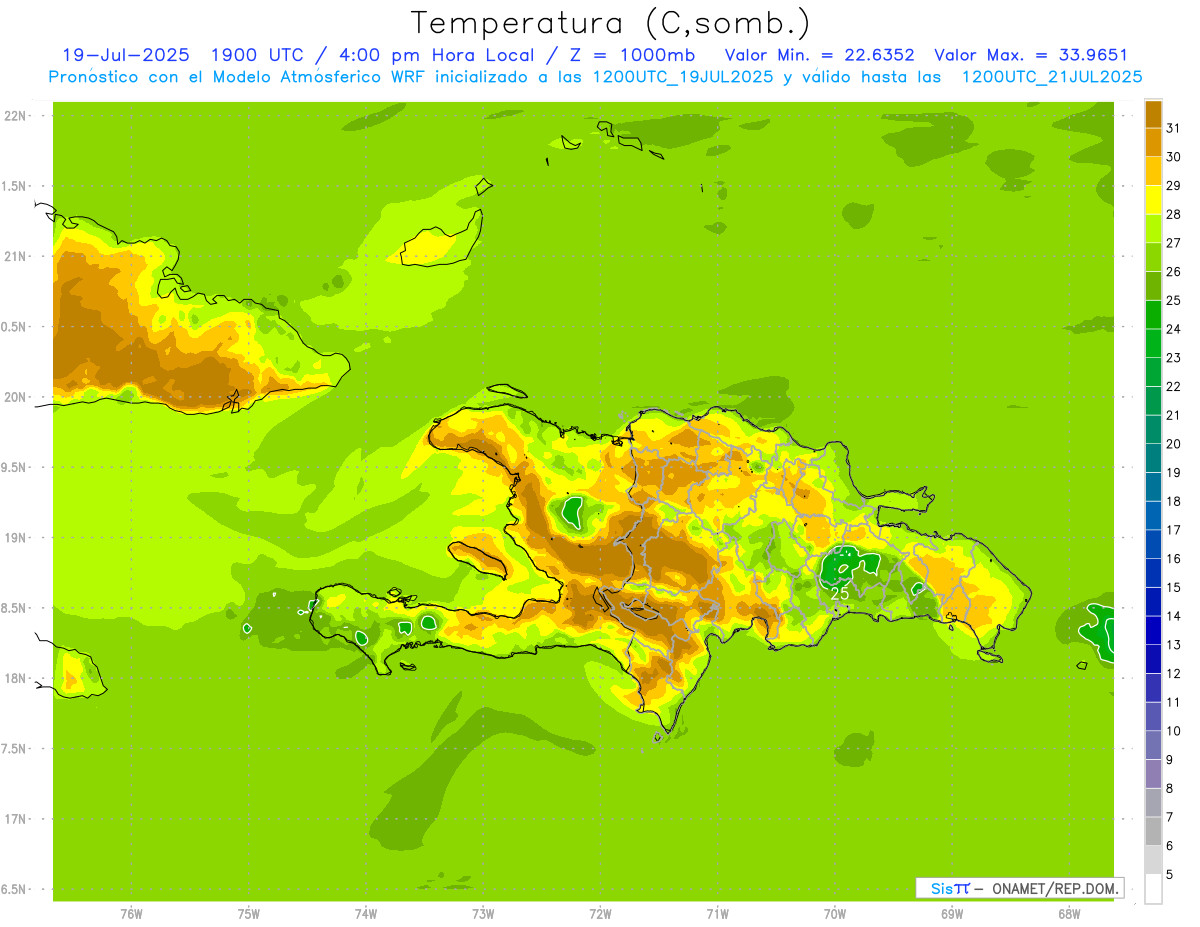1200x927 pixels.
Task: Click the "71W" longitude label
Action: point(717,913)
